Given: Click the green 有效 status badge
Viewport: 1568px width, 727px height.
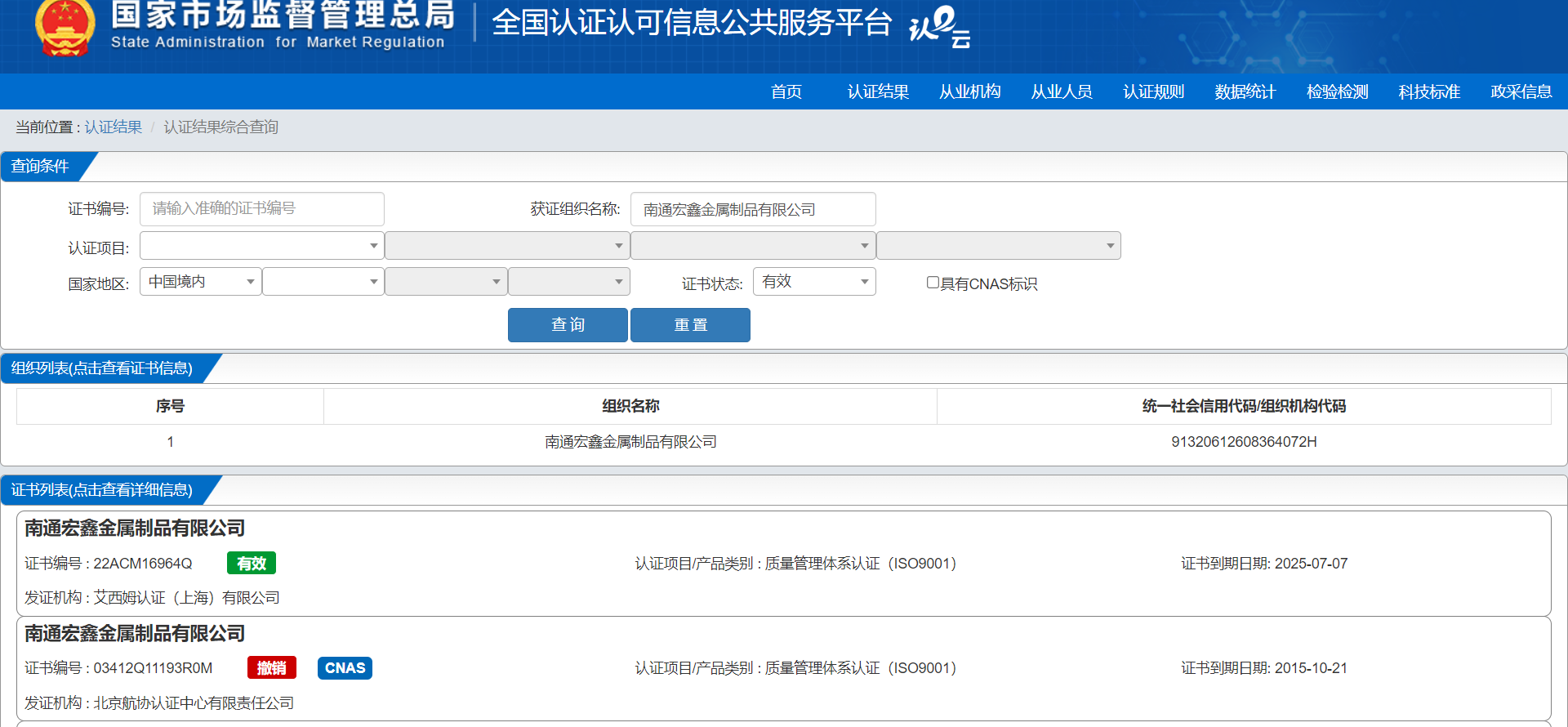Looking at the screenshot, I should pyautogui.click(x=252, y=564).
